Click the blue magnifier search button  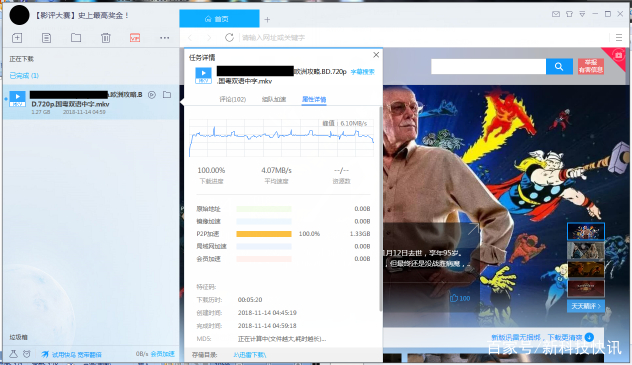tap(559, 66)
